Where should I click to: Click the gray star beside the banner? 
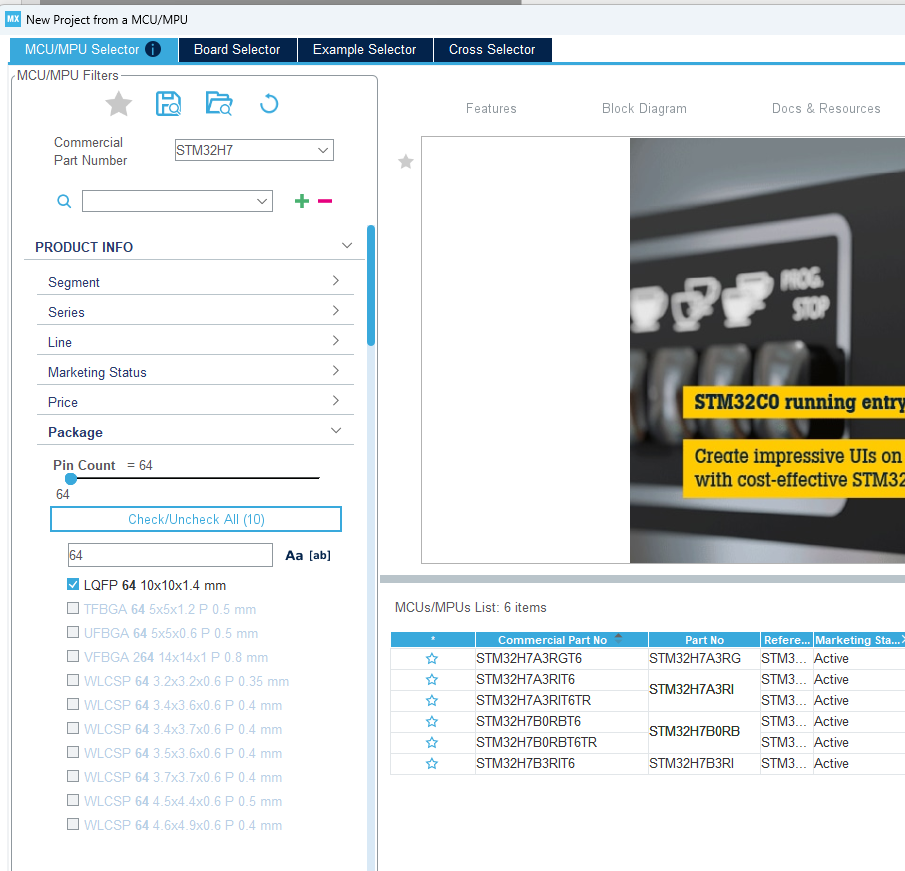point(406,162)
